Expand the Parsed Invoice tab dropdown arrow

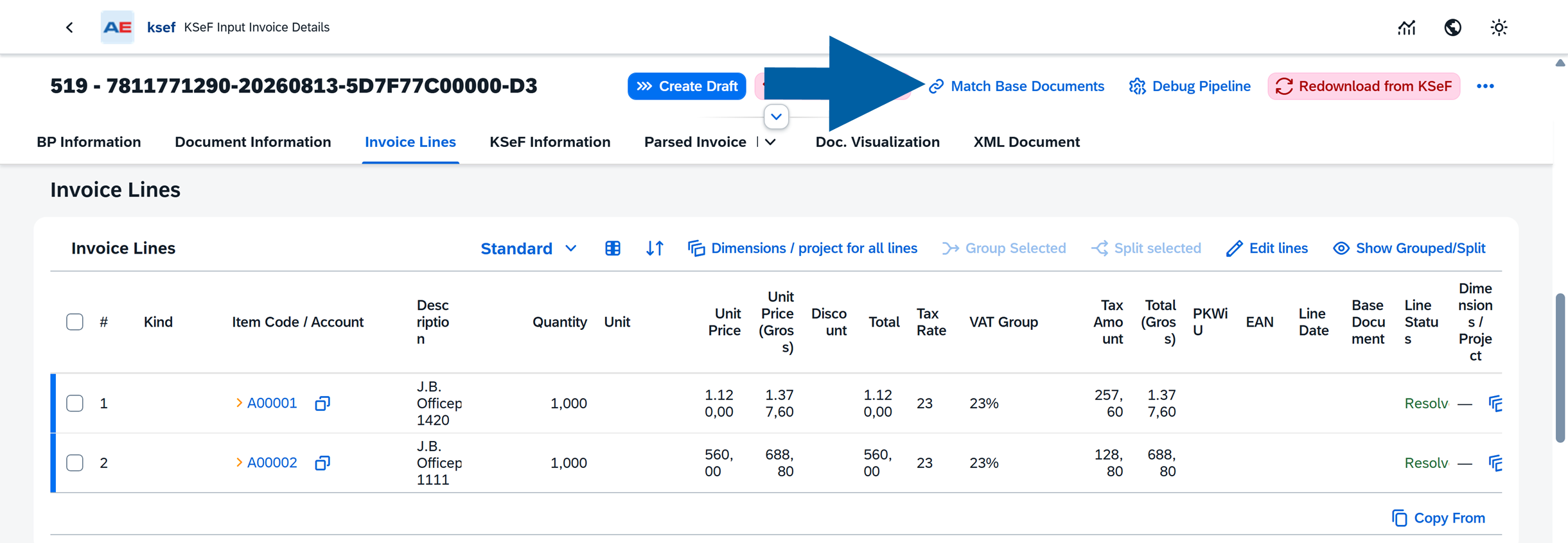click(771, 142)
